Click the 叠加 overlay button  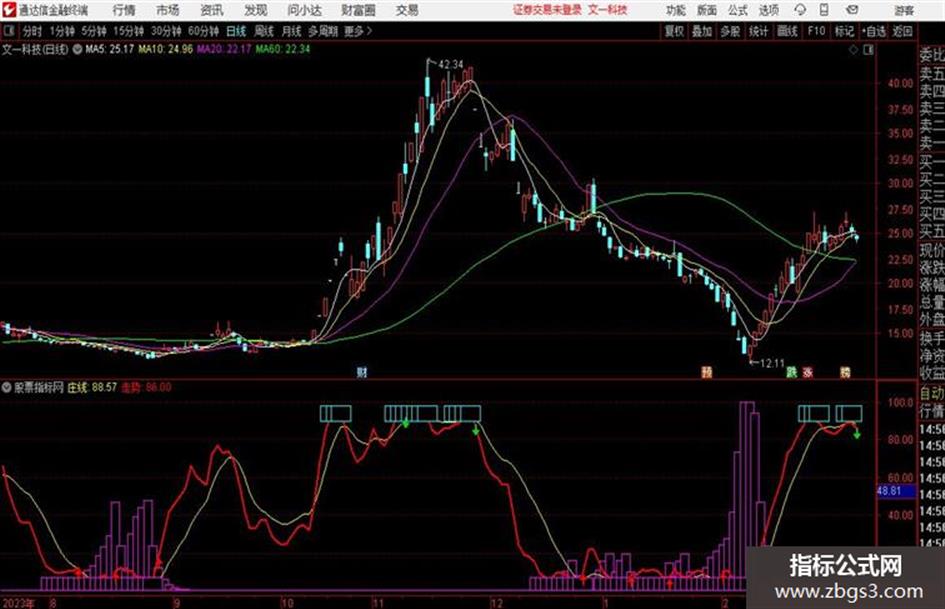pyautogui.click(x=702, y=31)
